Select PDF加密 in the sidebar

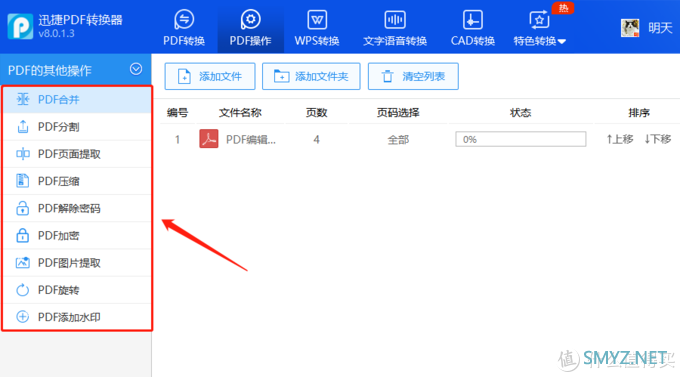tap(77, 236)
